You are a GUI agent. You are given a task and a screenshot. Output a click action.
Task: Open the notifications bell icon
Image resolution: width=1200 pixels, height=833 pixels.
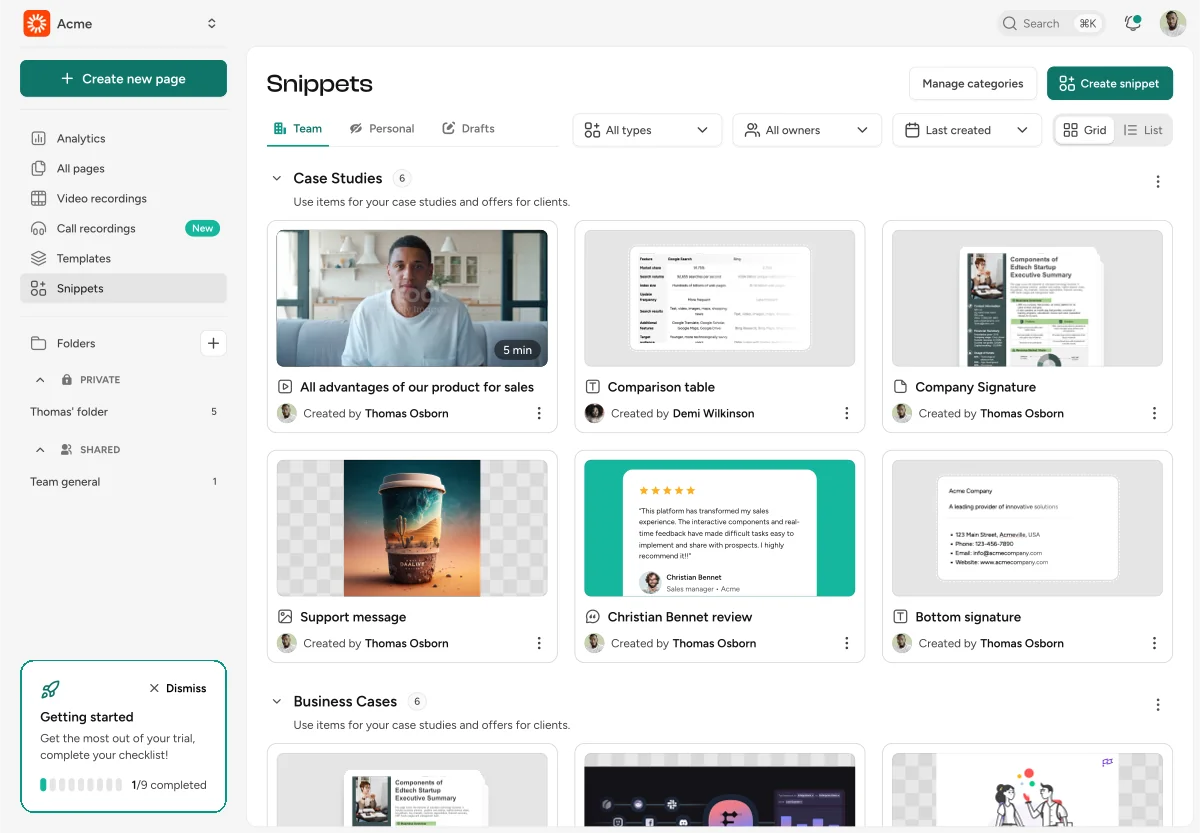(1131, 23)
